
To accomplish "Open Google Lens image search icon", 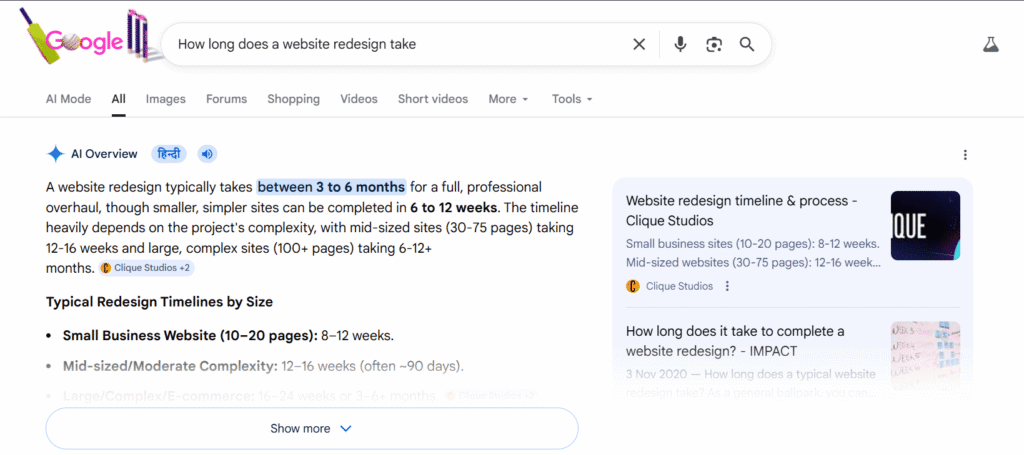I will click(714, 44).
